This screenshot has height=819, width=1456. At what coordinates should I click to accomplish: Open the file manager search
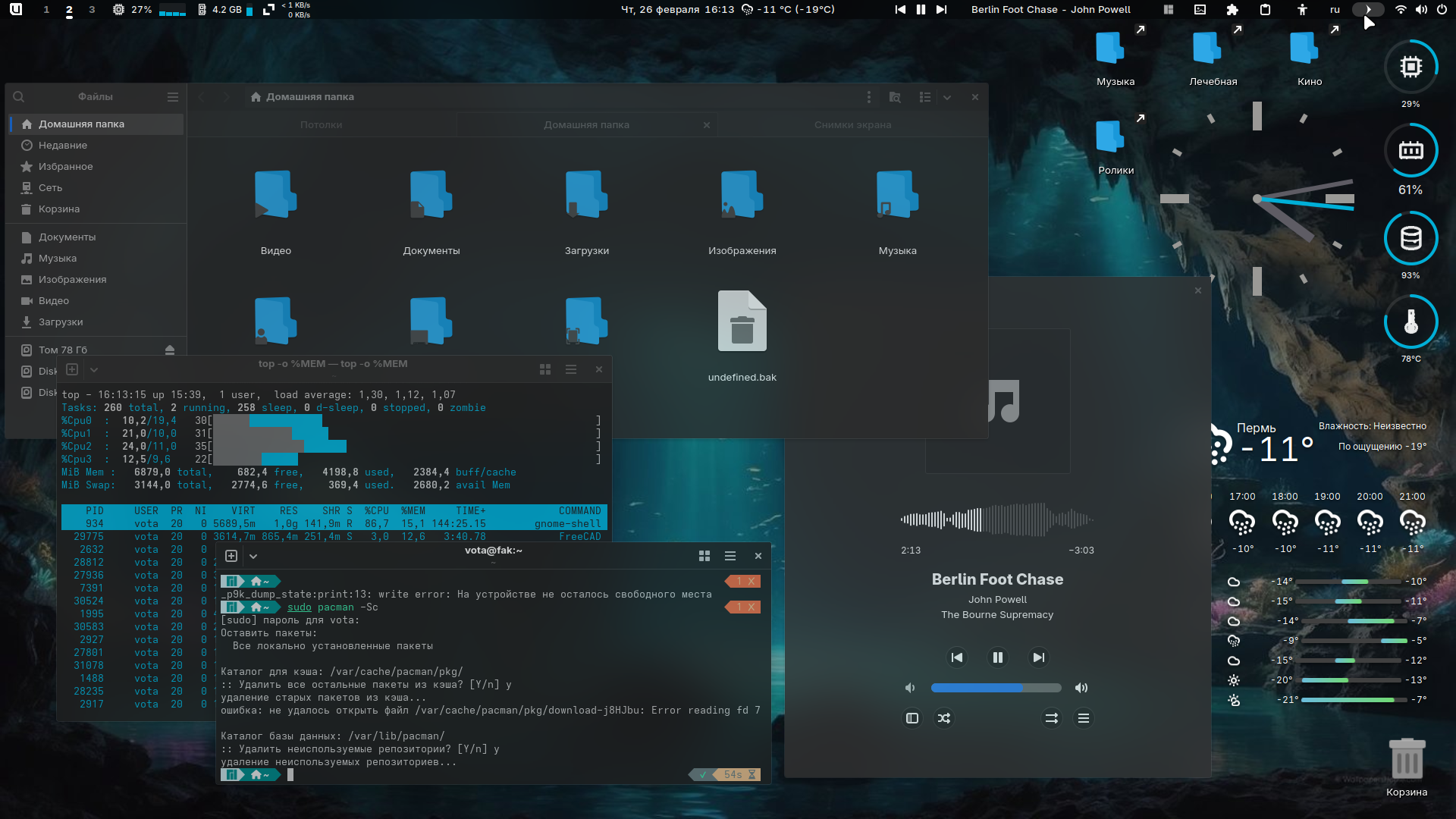click(x=19, y=97)
